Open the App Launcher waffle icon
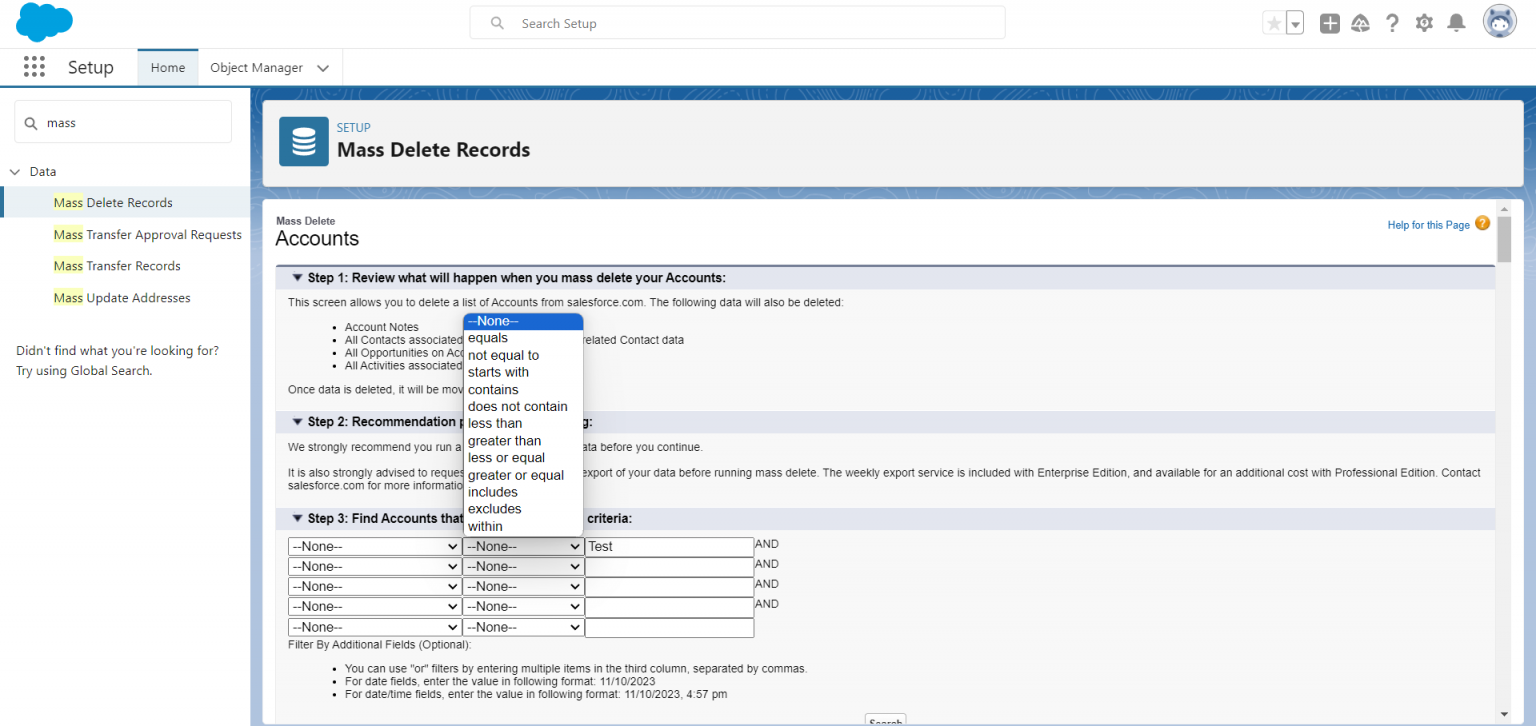 click(x=34, y=66)
